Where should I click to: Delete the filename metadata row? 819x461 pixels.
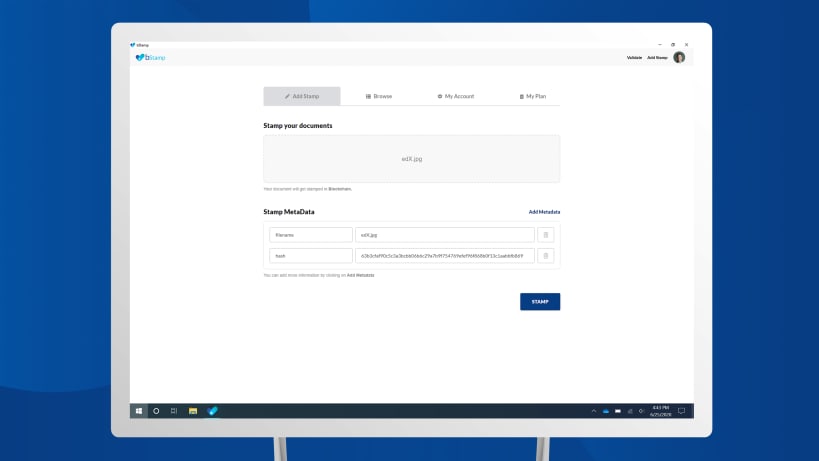pyautogui.click(x=546, y=235)
